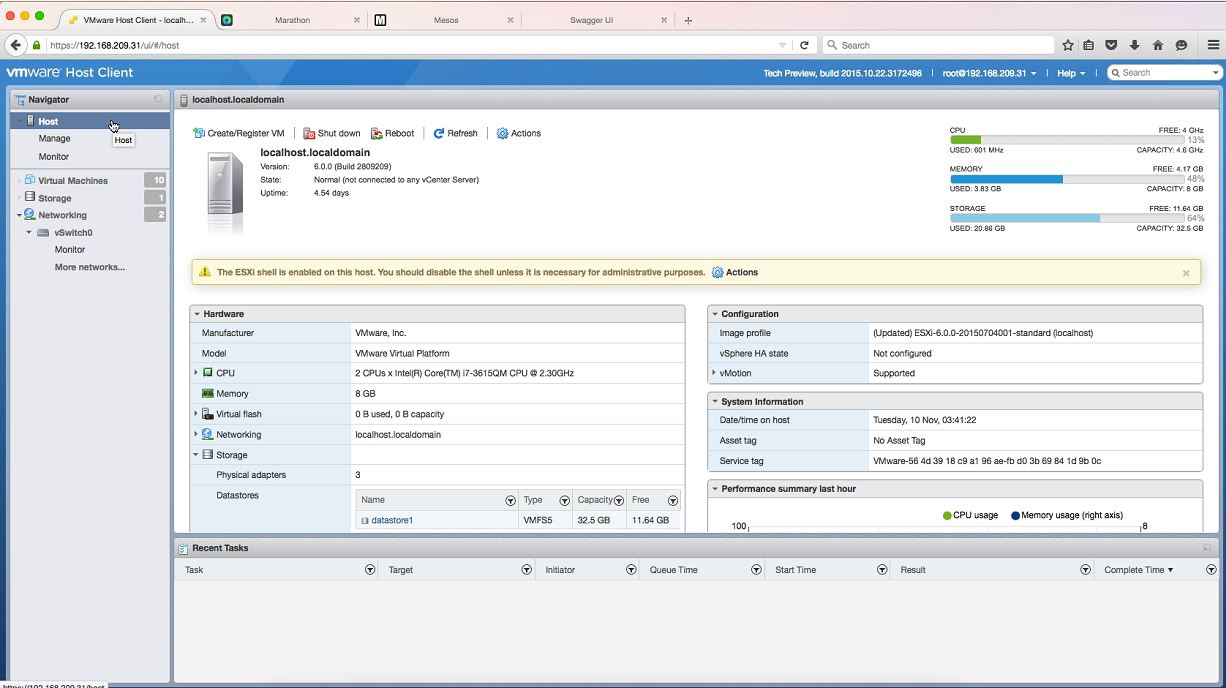
Task: Switch to the Marathon browser tab
Action: (x=292, y=19)
